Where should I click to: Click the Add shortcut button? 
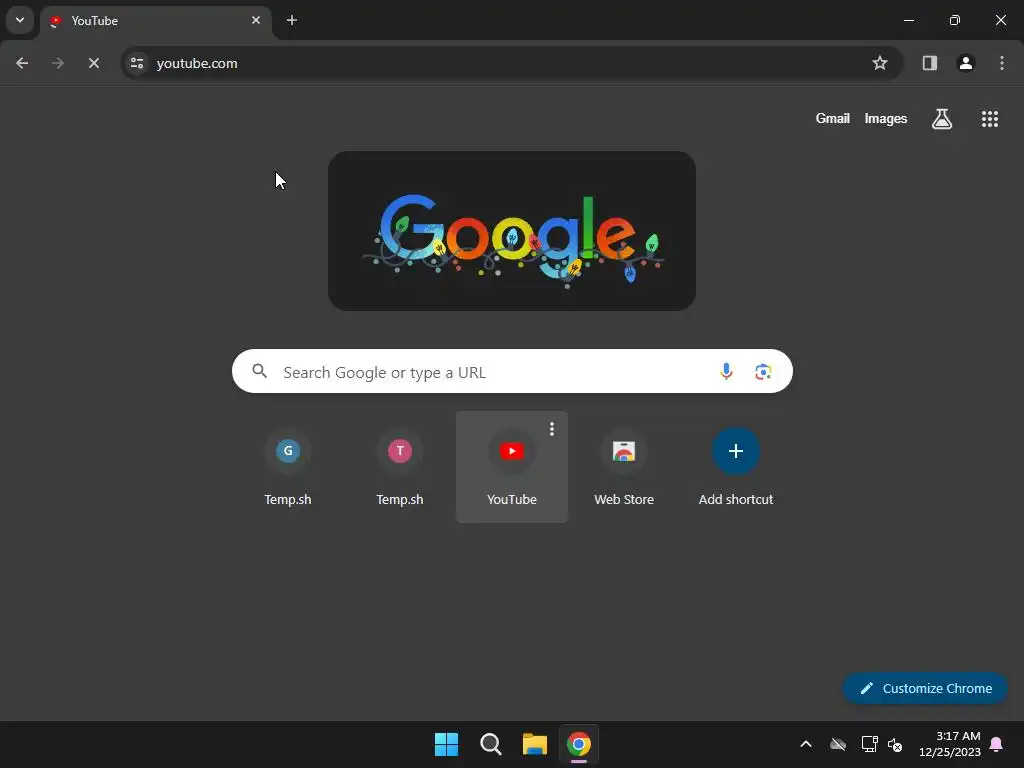[x=736, y=467]
